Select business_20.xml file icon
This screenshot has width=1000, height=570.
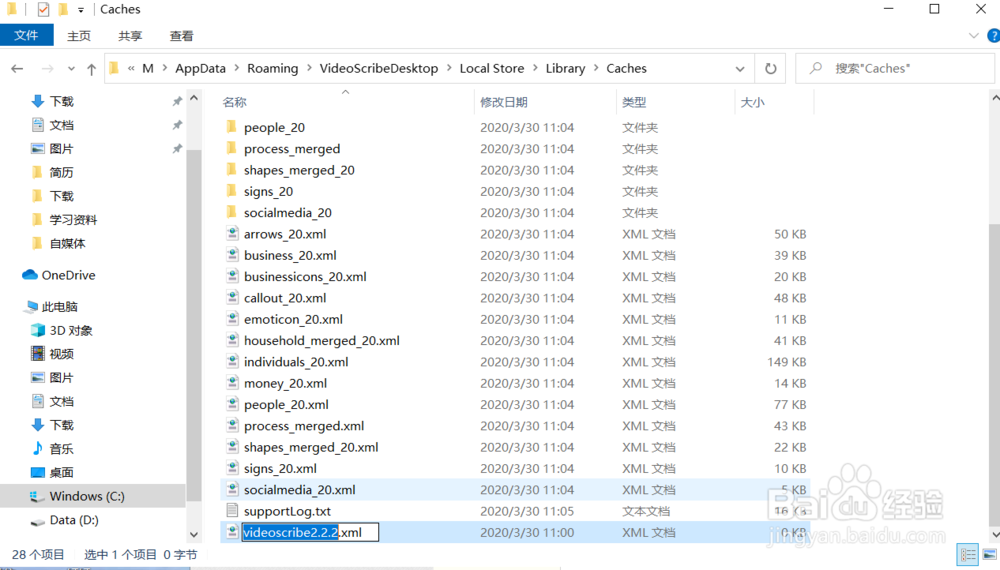[232, 255]
